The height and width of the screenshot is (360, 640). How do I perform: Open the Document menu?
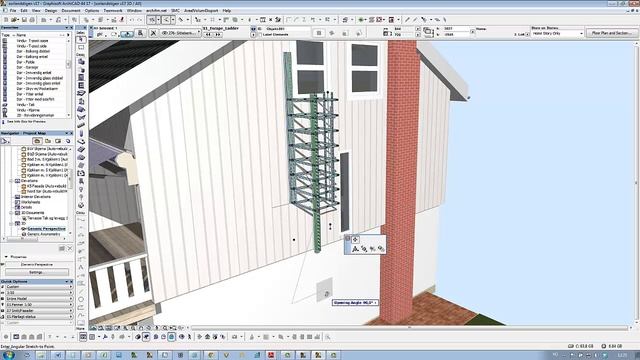point(71,11)
